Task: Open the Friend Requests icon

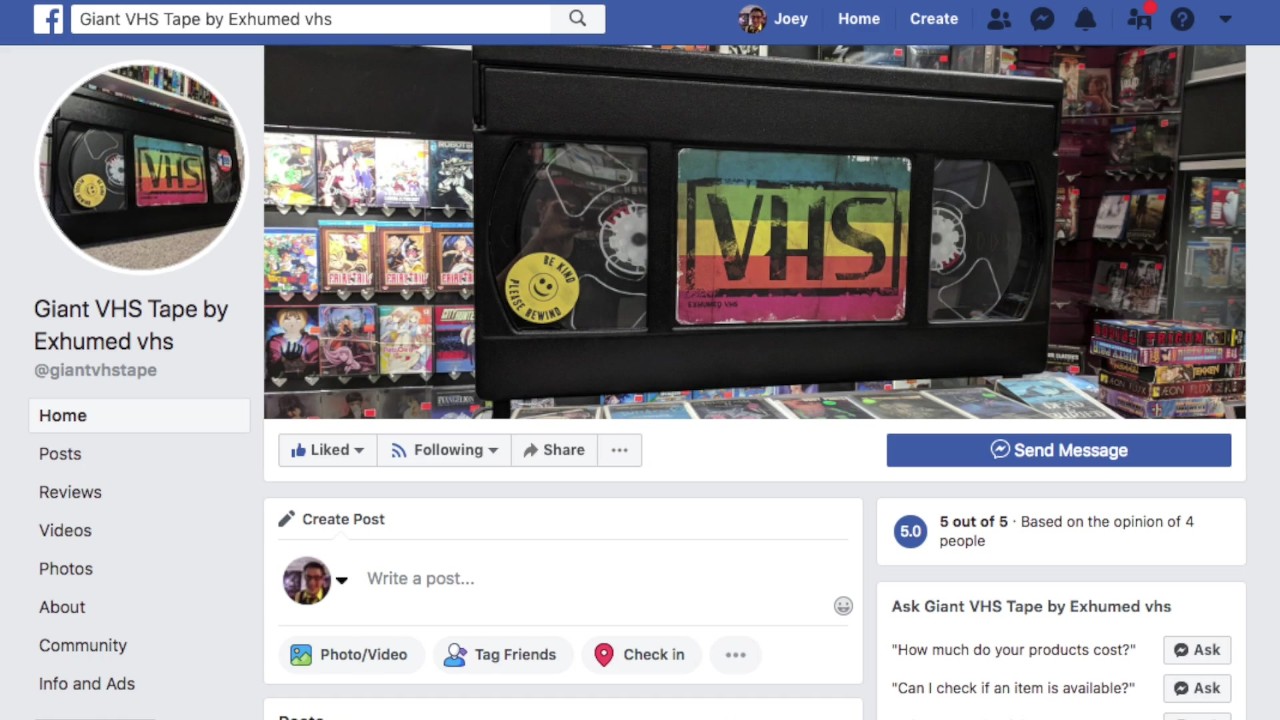Action: (998, 19)
